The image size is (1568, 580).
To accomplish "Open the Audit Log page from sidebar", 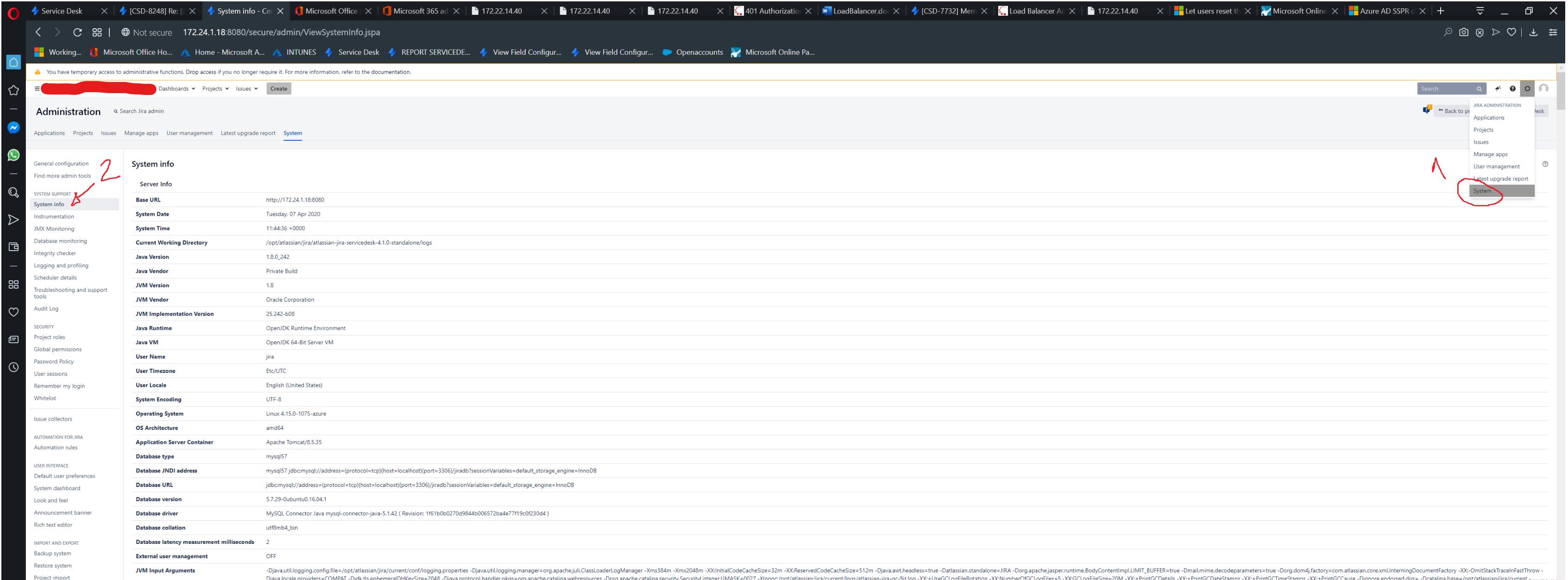I will point(46,309).
